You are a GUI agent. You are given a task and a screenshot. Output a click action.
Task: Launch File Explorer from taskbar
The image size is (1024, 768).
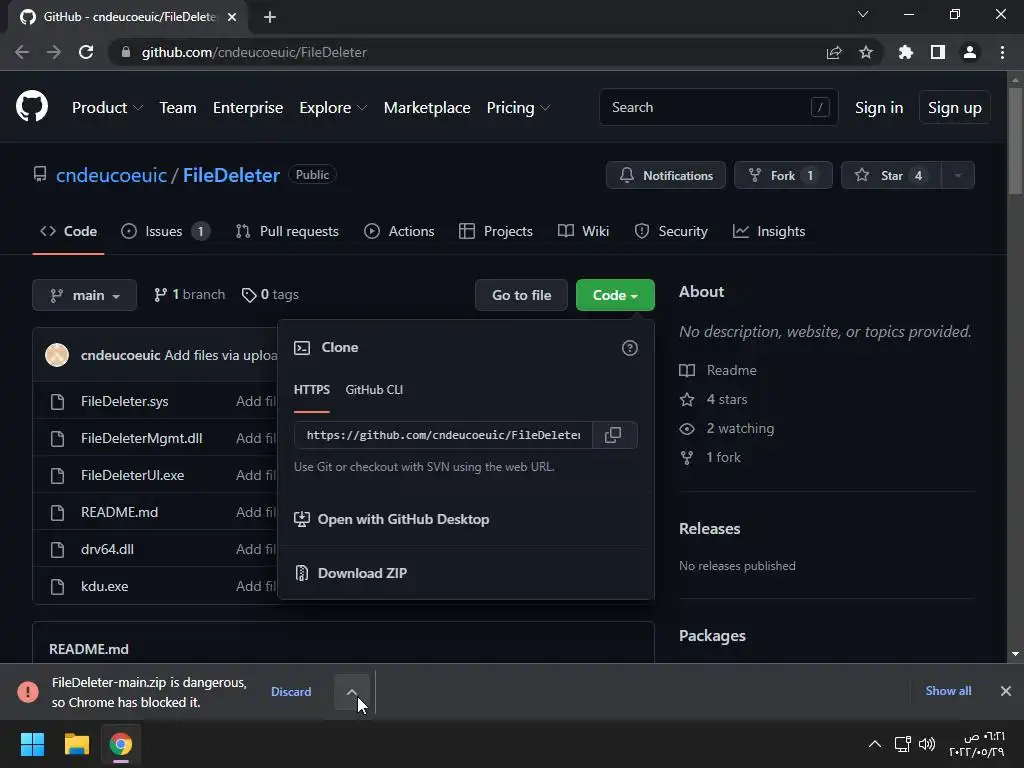(76, 744)
